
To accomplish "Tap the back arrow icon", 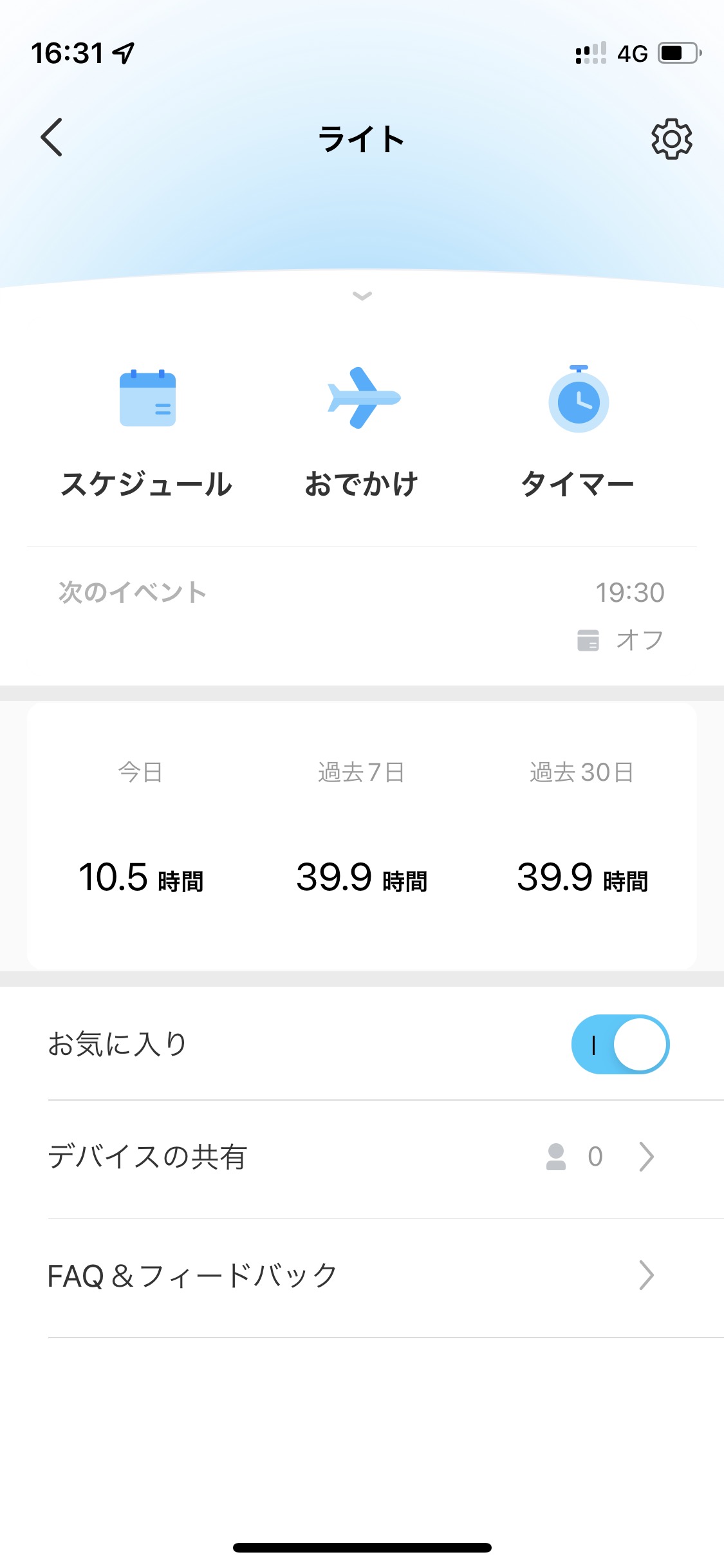I will (51, 137).
